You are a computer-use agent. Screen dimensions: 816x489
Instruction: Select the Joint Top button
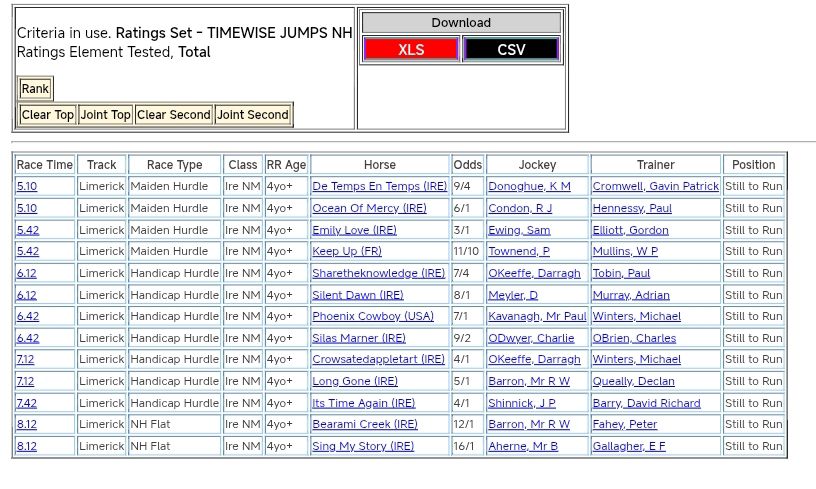tap(105, 115)
